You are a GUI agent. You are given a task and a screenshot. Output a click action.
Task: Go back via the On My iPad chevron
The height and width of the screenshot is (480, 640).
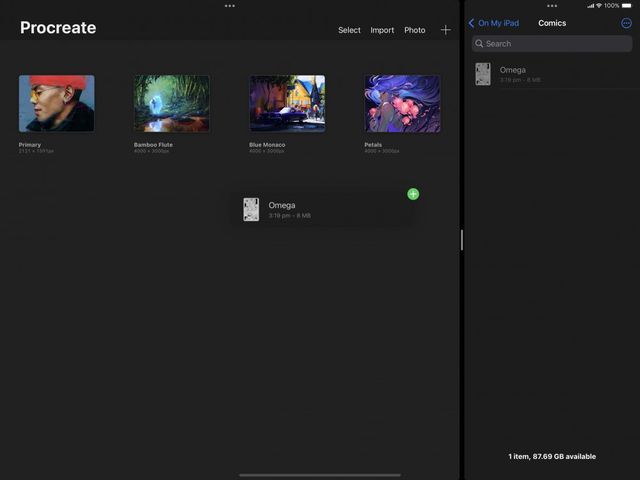[x=471, y=23]
